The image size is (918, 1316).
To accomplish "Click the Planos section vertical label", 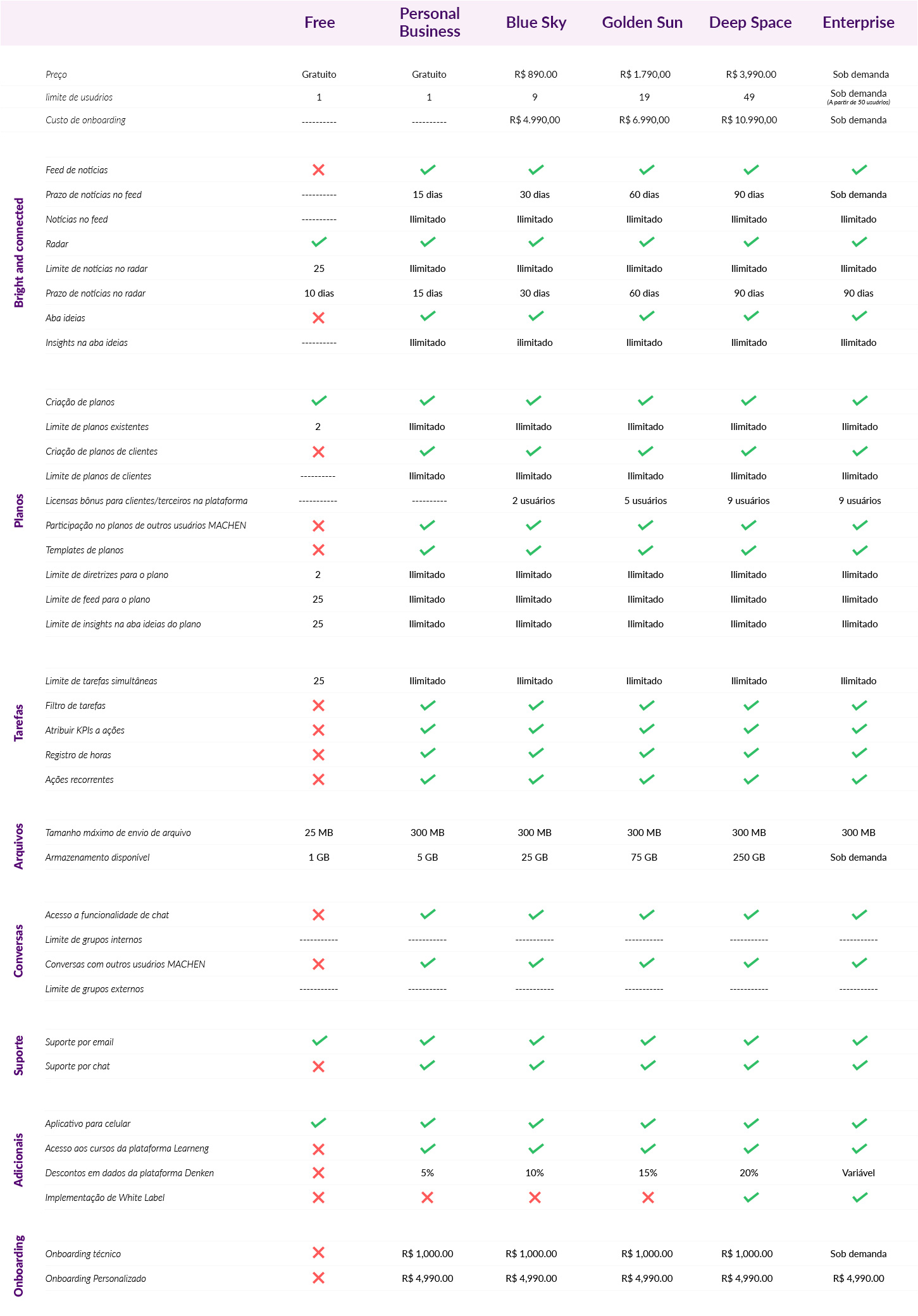I will coord(19,511).
